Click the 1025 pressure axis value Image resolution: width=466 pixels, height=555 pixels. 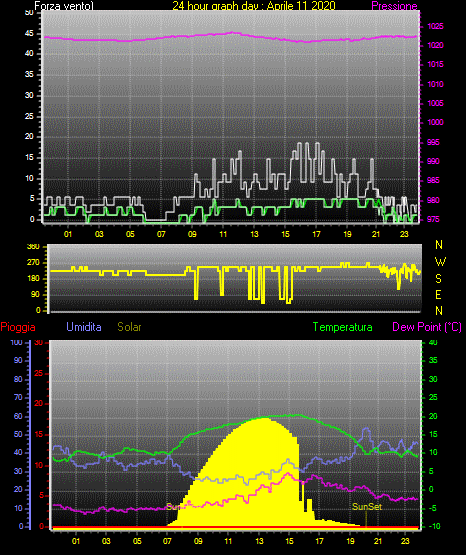(435, 26)
